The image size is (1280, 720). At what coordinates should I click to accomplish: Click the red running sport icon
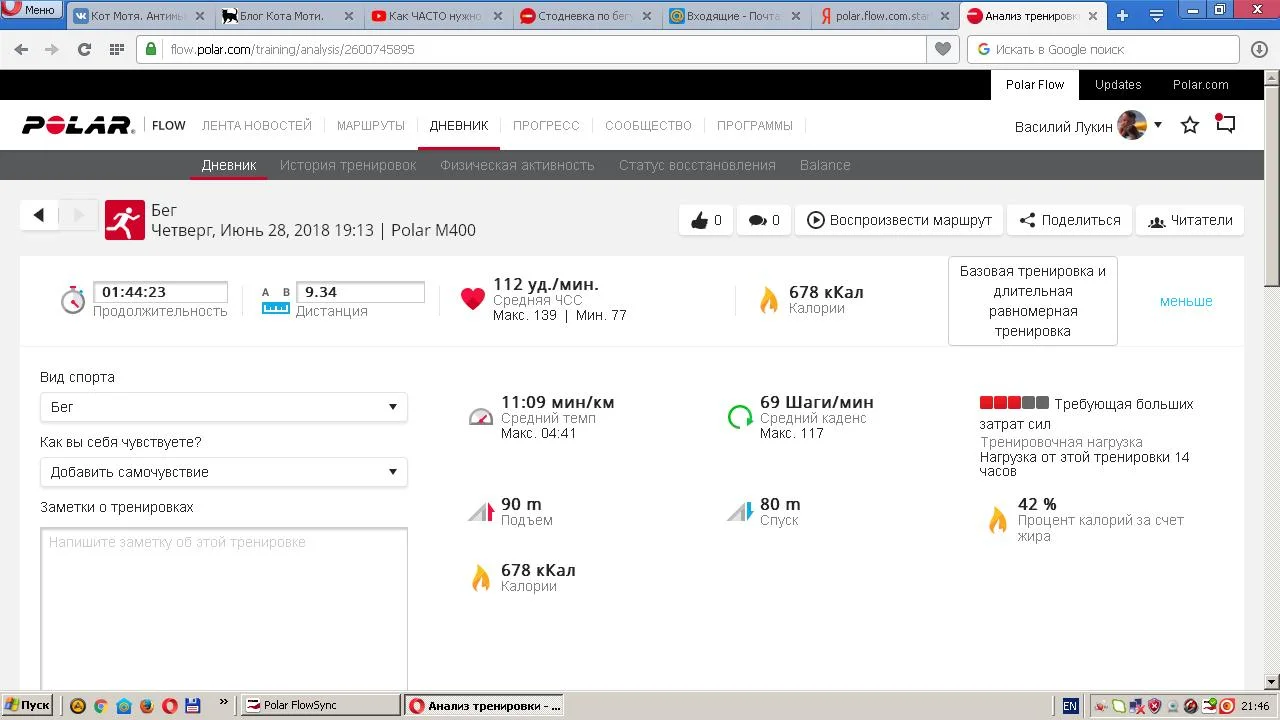tap(125, 220)
